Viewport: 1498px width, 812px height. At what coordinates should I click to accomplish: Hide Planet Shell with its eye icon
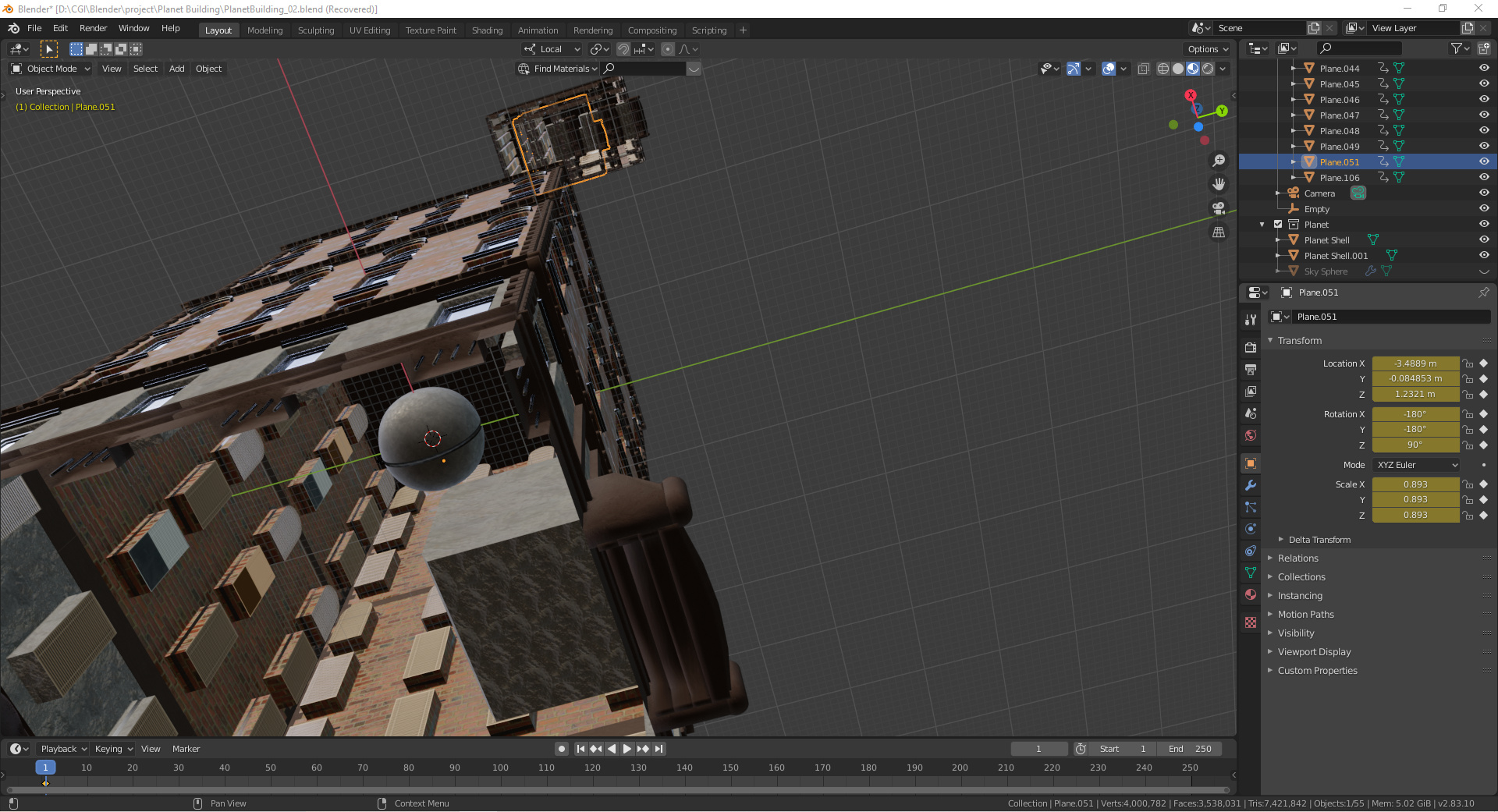pos(1484,239)
